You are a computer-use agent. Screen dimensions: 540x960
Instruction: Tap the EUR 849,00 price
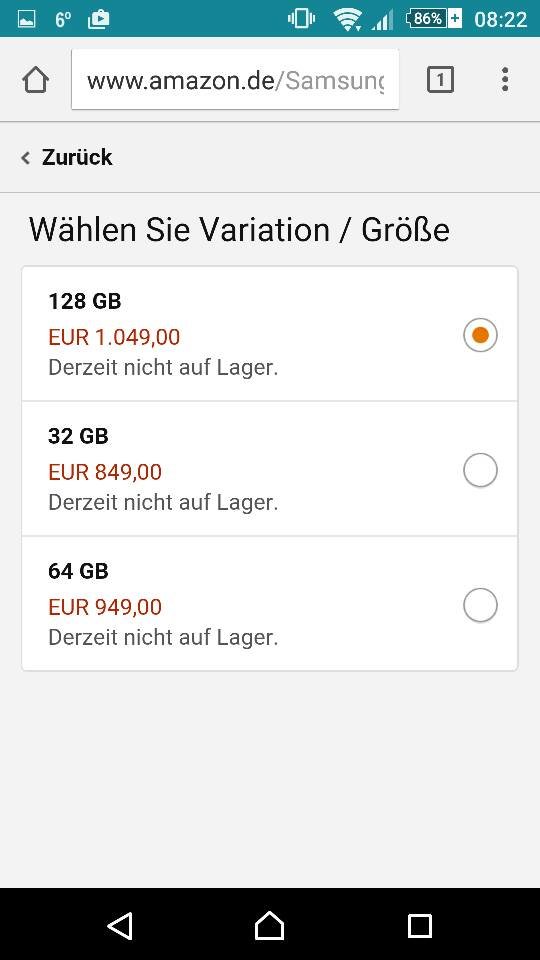tap(105, 472)
